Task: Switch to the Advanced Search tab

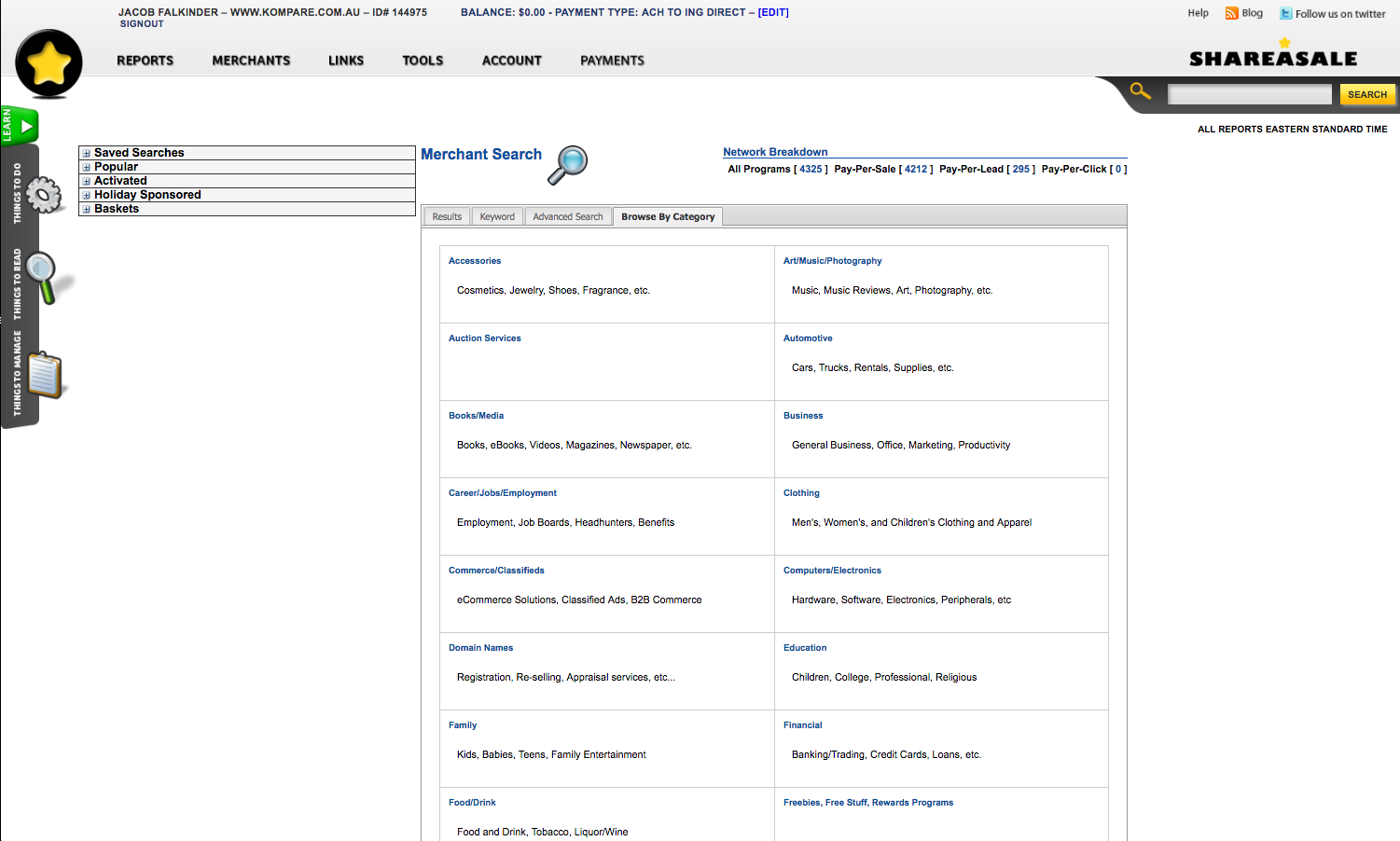Action: (567, 217)
